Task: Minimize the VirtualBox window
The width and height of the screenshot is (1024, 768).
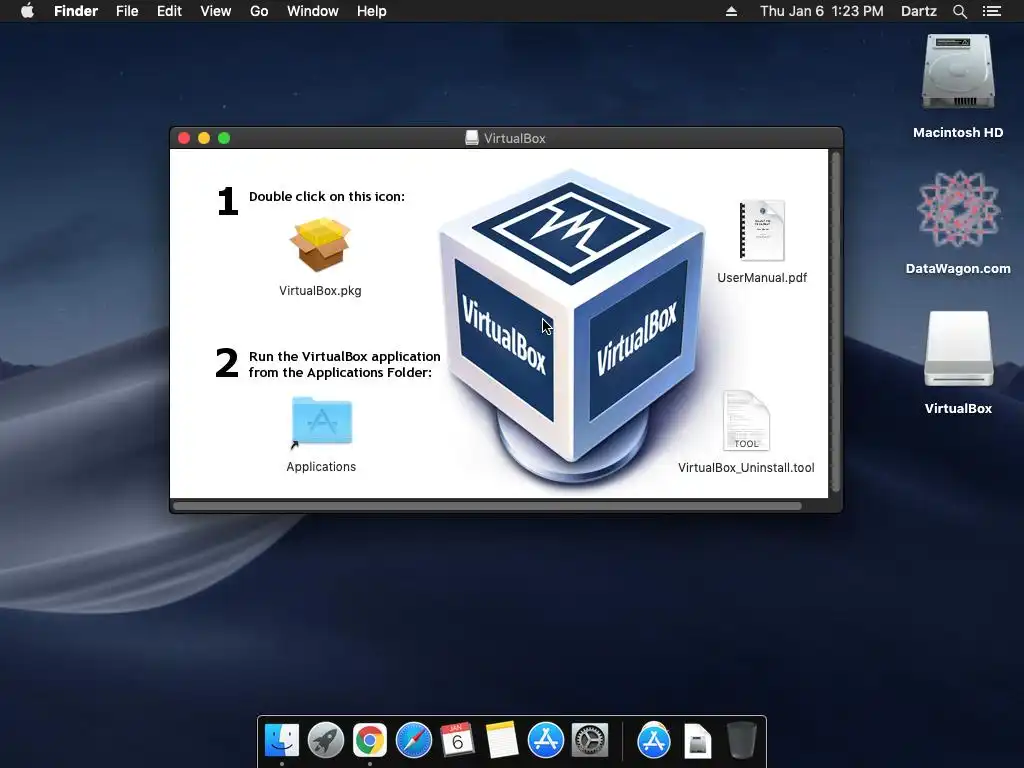Action: [x=204, y=138]
